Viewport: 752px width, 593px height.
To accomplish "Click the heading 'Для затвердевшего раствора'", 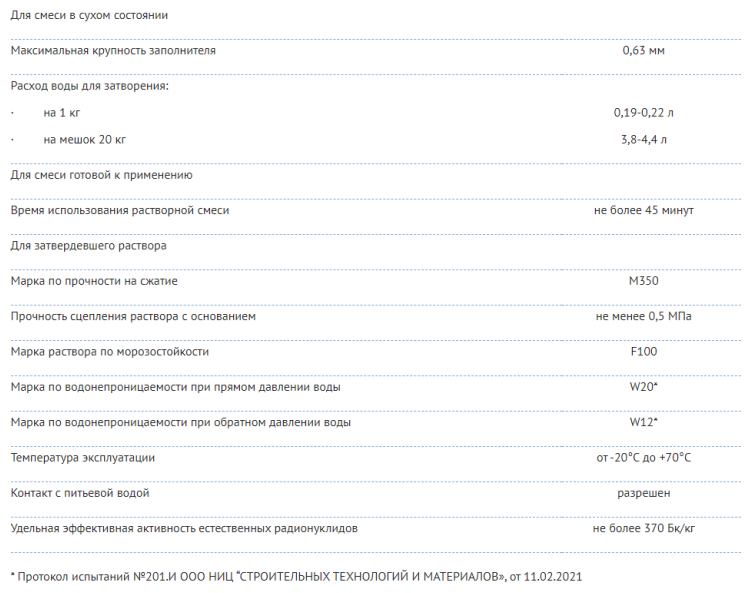I will (89, 246).
